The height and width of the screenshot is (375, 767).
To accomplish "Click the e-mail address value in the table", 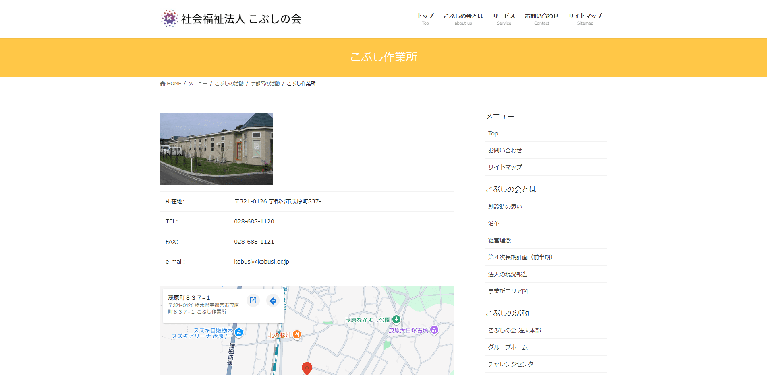I will coord(262,262).
